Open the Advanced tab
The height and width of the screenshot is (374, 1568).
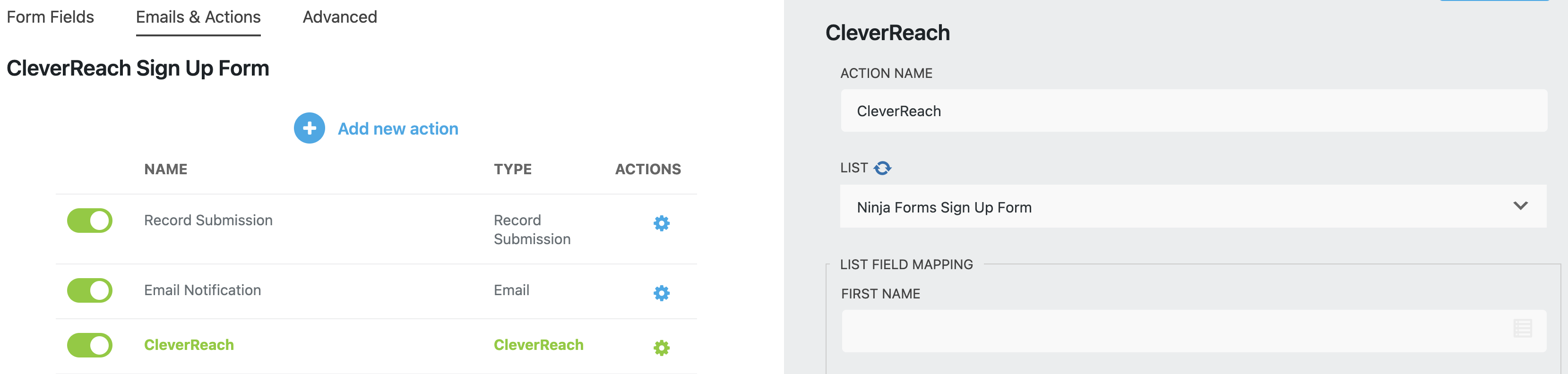[340, 17]
